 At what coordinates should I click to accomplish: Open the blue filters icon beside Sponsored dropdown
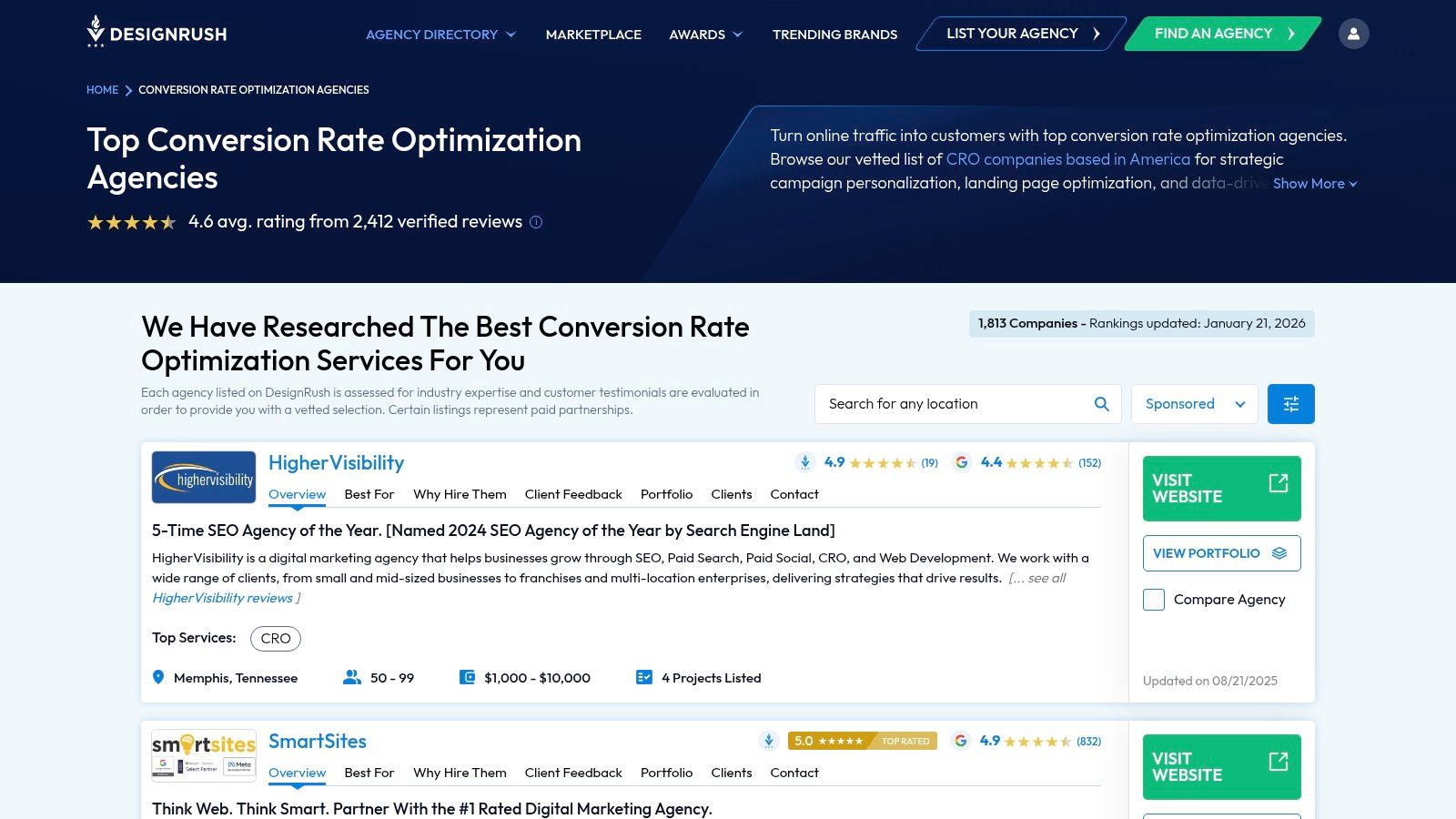click(1290, 403)
